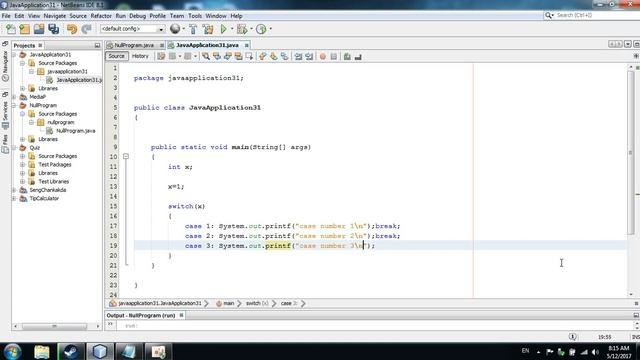Toggle Bookmark icon in editor toolbar

[284, 57]
